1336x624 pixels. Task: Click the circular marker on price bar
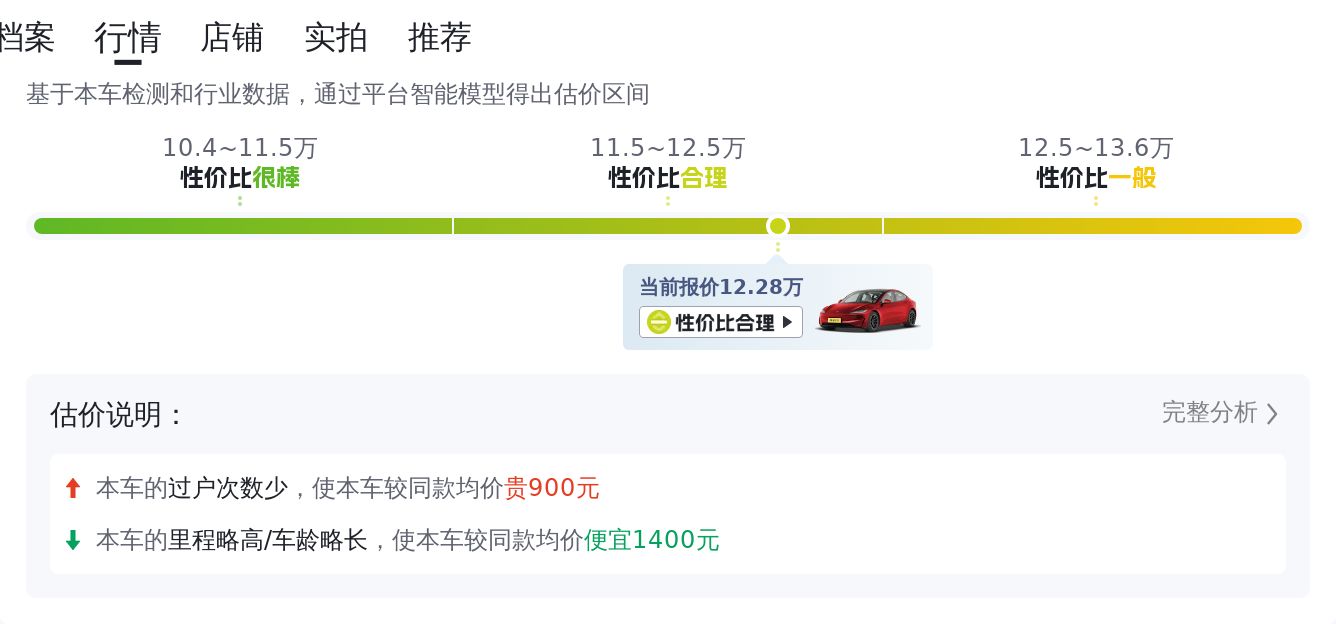point(778,226)
